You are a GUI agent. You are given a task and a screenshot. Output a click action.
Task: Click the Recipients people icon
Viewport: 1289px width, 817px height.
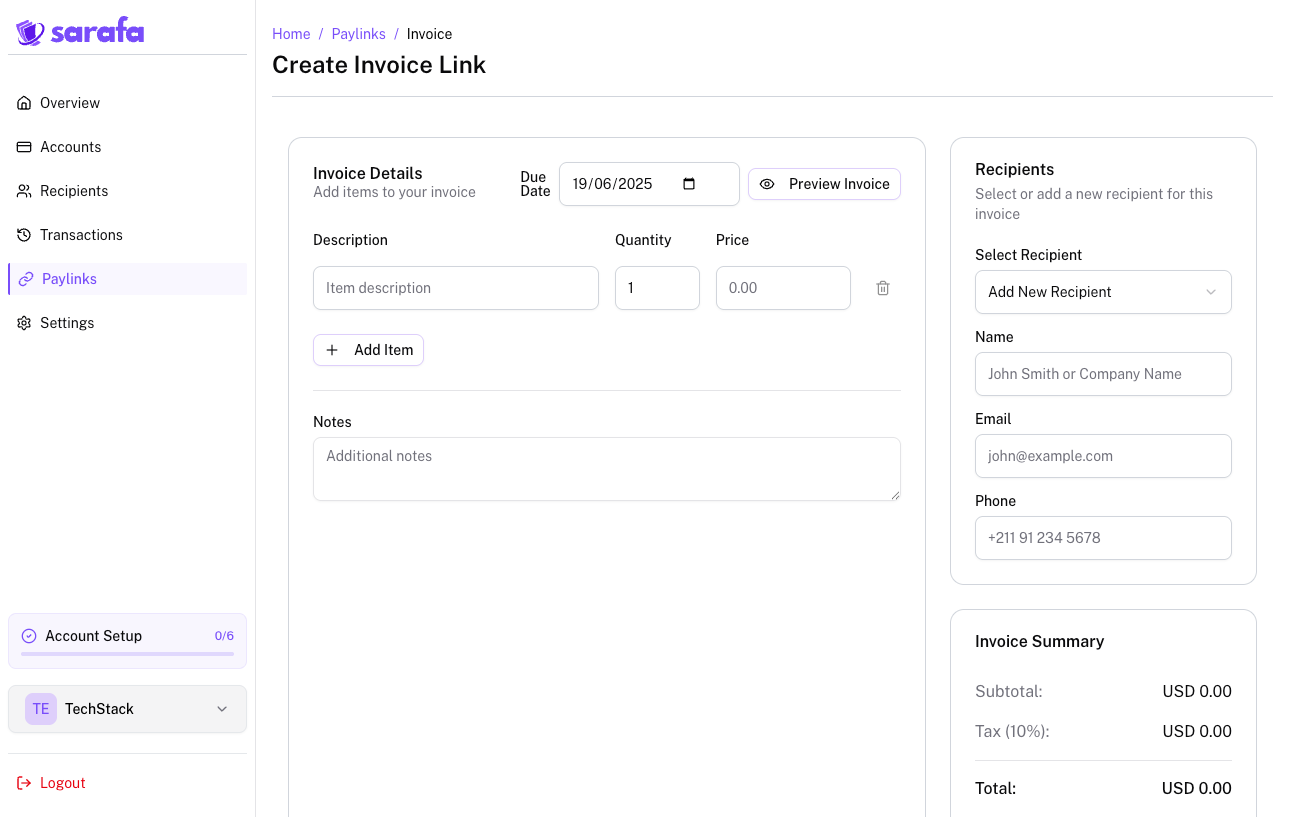[24, 191]
